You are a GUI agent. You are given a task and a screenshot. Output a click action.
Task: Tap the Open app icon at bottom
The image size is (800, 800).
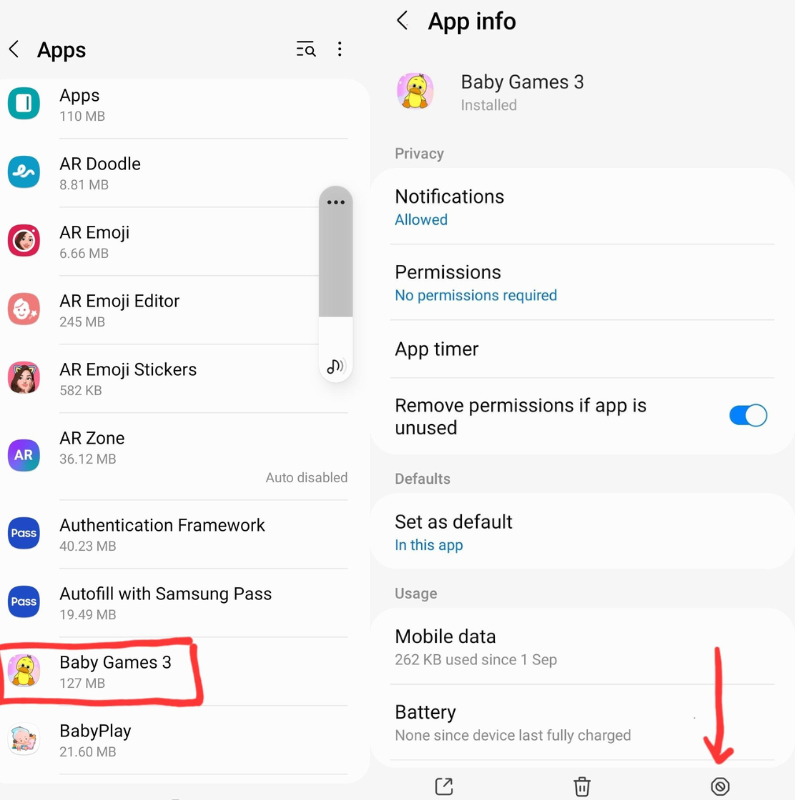[x=444, y=786]
